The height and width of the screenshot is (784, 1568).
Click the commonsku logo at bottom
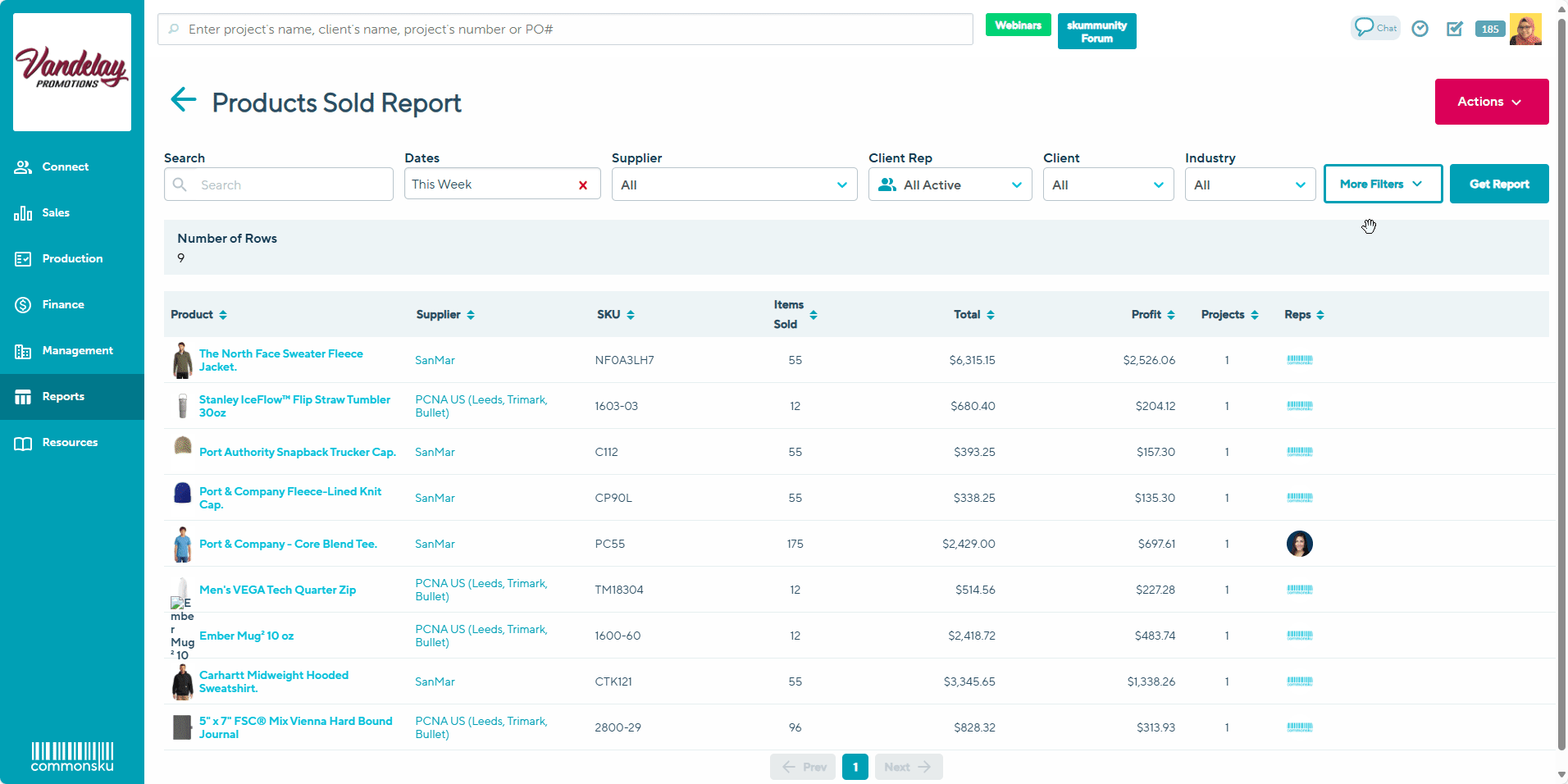[72, 756]
